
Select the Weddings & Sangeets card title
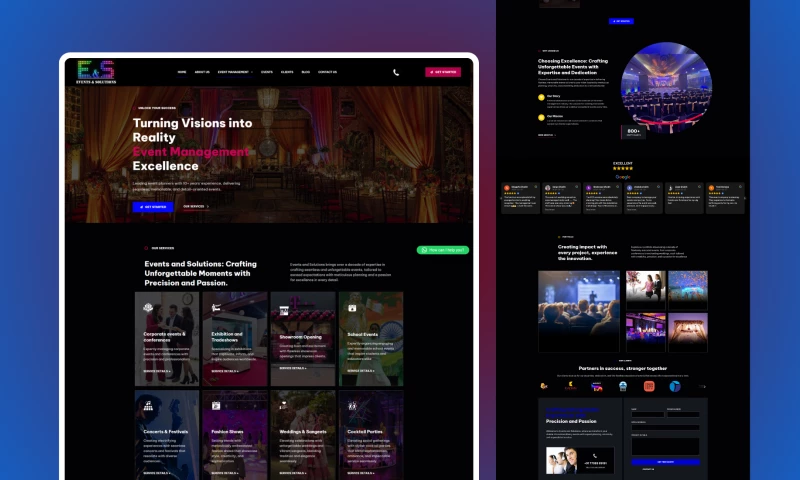point(303,432)
